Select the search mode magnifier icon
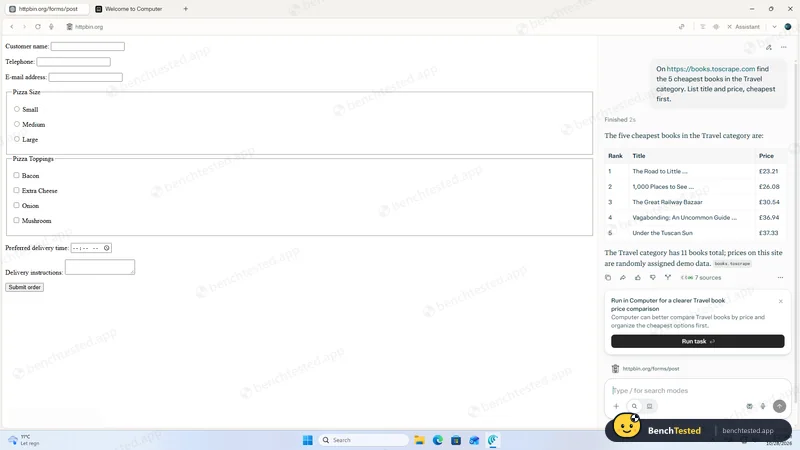The height and width of the screenshot is (450, 800). click(634, 406)
